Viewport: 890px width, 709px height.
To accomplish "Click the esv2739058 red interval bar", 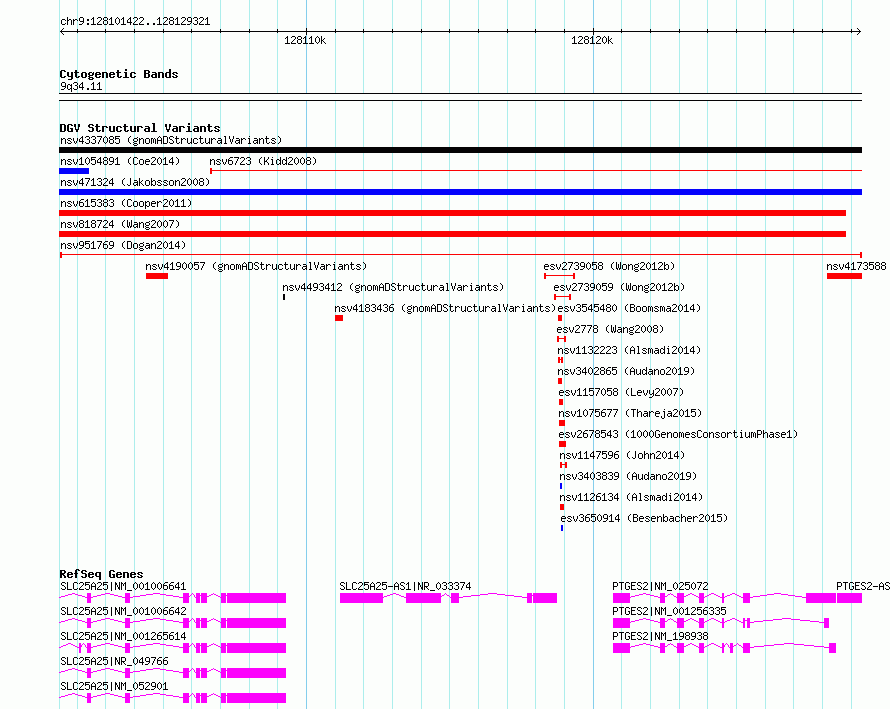I will (x=559, y=276).
